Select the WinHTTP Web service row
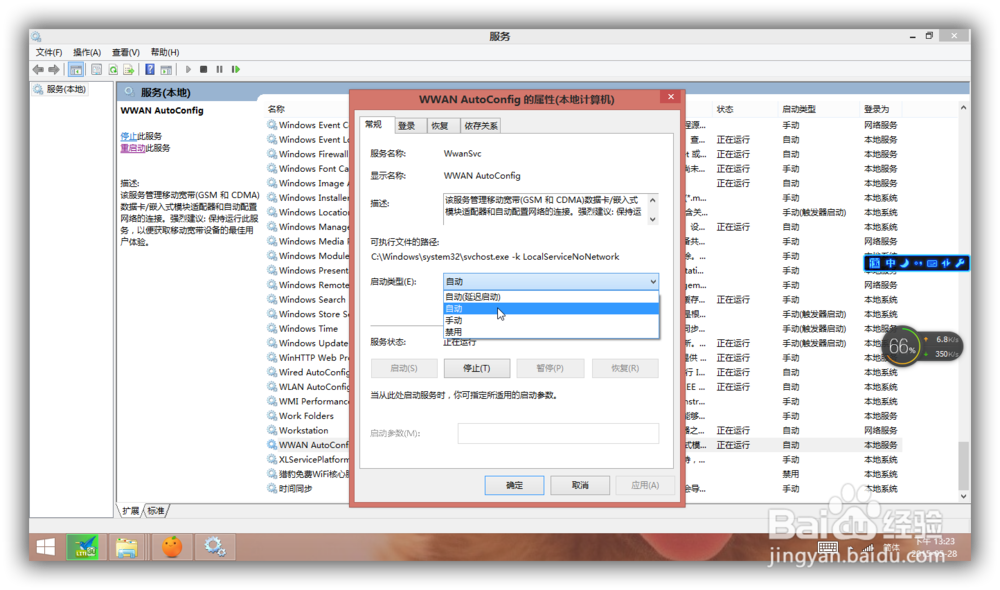This screenshot has width=1000, height=590. tap(309, 358)
